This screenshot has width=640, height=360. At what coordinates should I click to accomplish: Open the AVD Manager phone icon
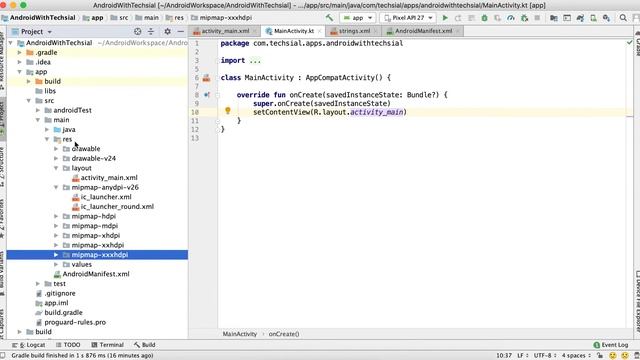click(x=593, y=18)
